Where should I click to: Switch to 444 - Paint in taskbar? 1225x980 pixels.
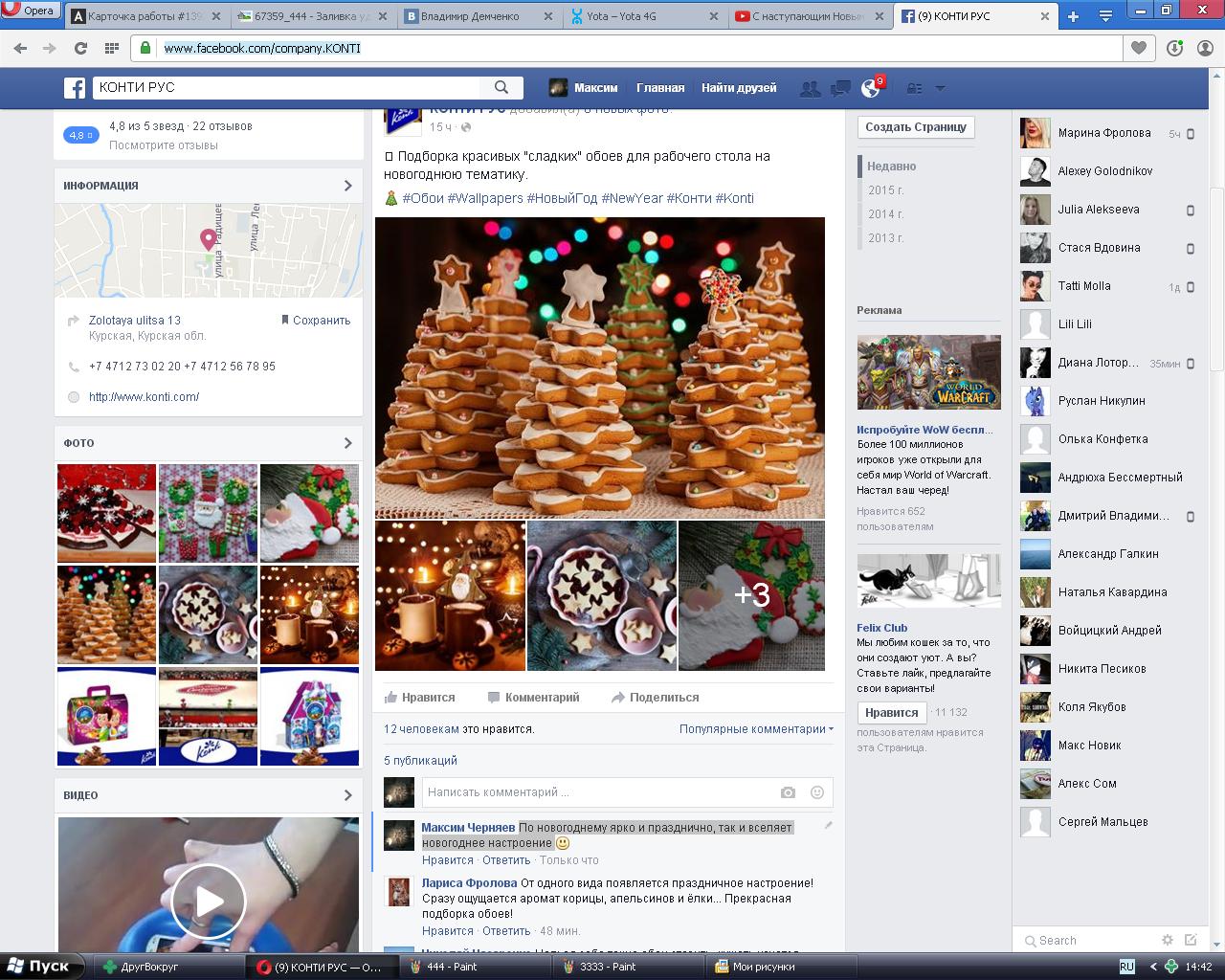coord(473,967)
